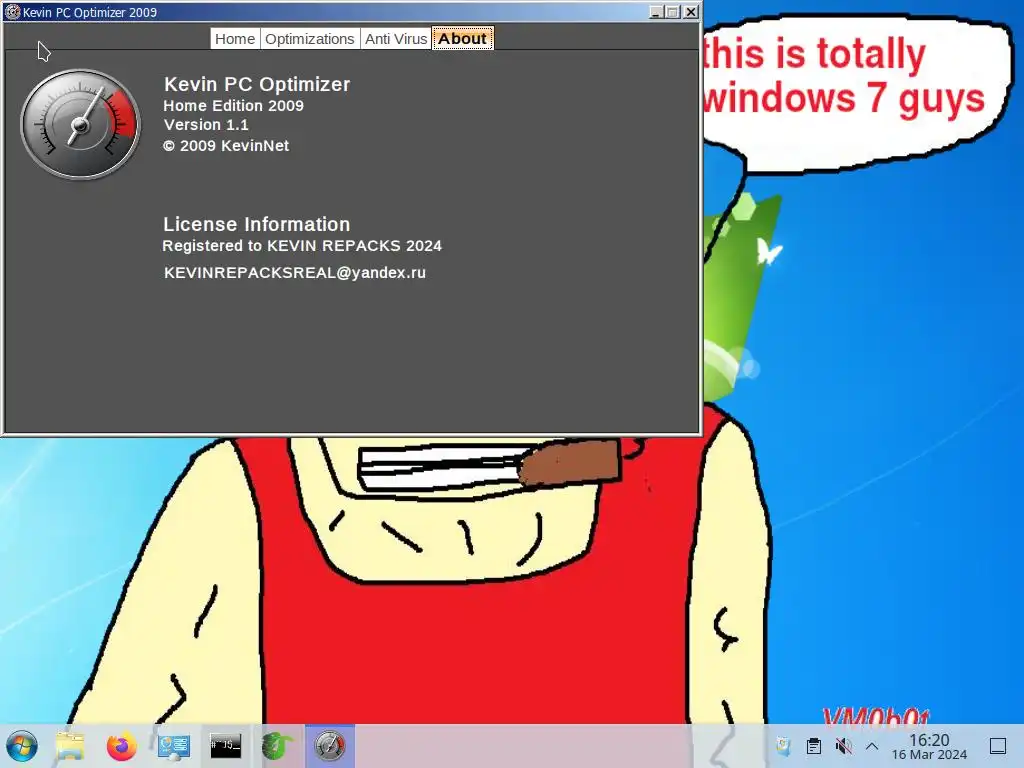The image size is (1024, 768).
Task: Click the 'Kevin PC Optimizer' heading text
Action: pos(257,84)
